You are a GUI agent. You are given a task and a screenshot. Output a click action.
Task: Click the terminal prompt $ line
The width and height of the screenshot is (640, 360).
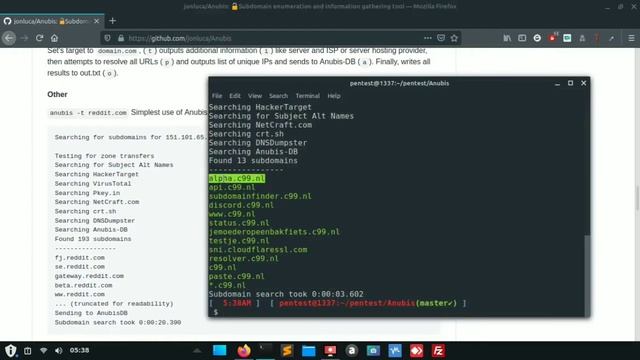[x=216, y=312]
